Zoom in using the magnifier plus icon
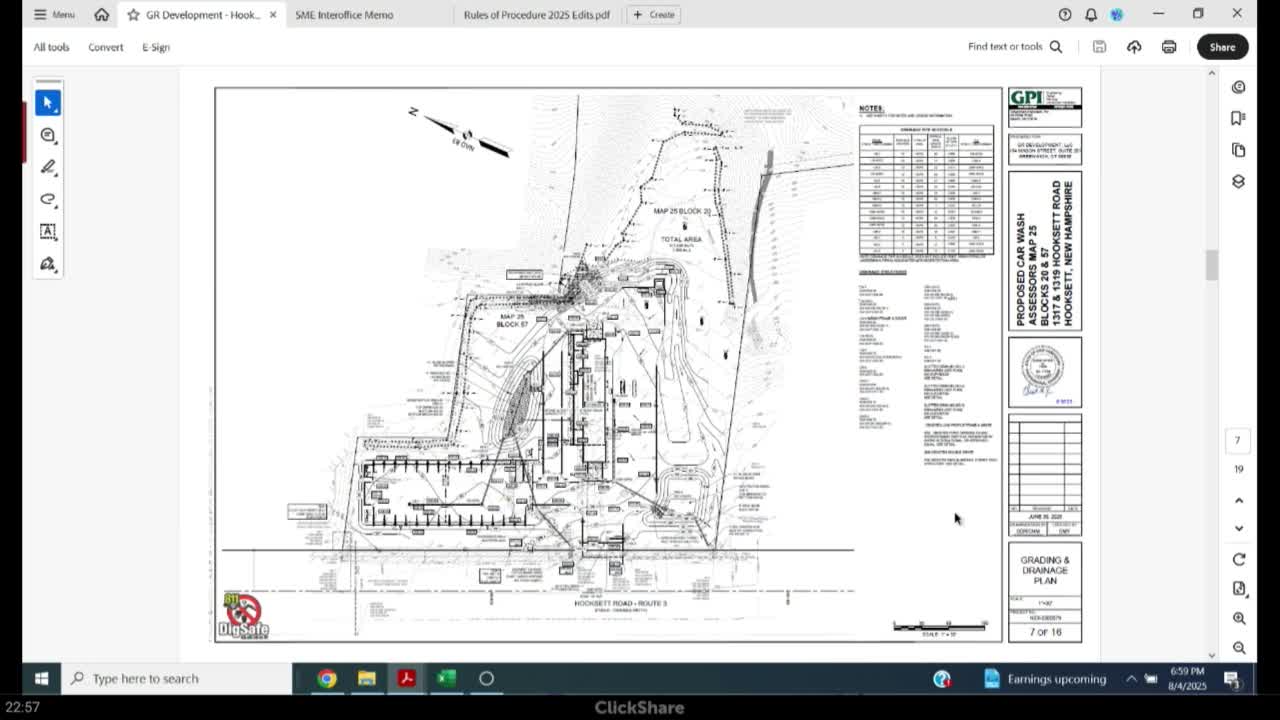The image size is (1280, 720). (1239, 618)
